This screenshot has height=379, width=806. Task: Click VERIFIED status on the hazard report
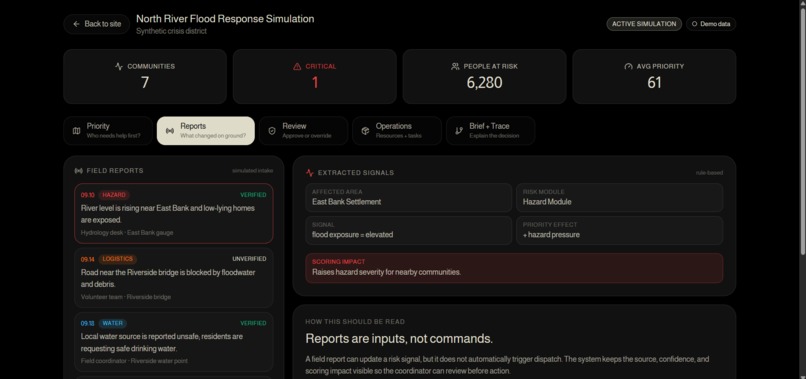pos(253,195)
